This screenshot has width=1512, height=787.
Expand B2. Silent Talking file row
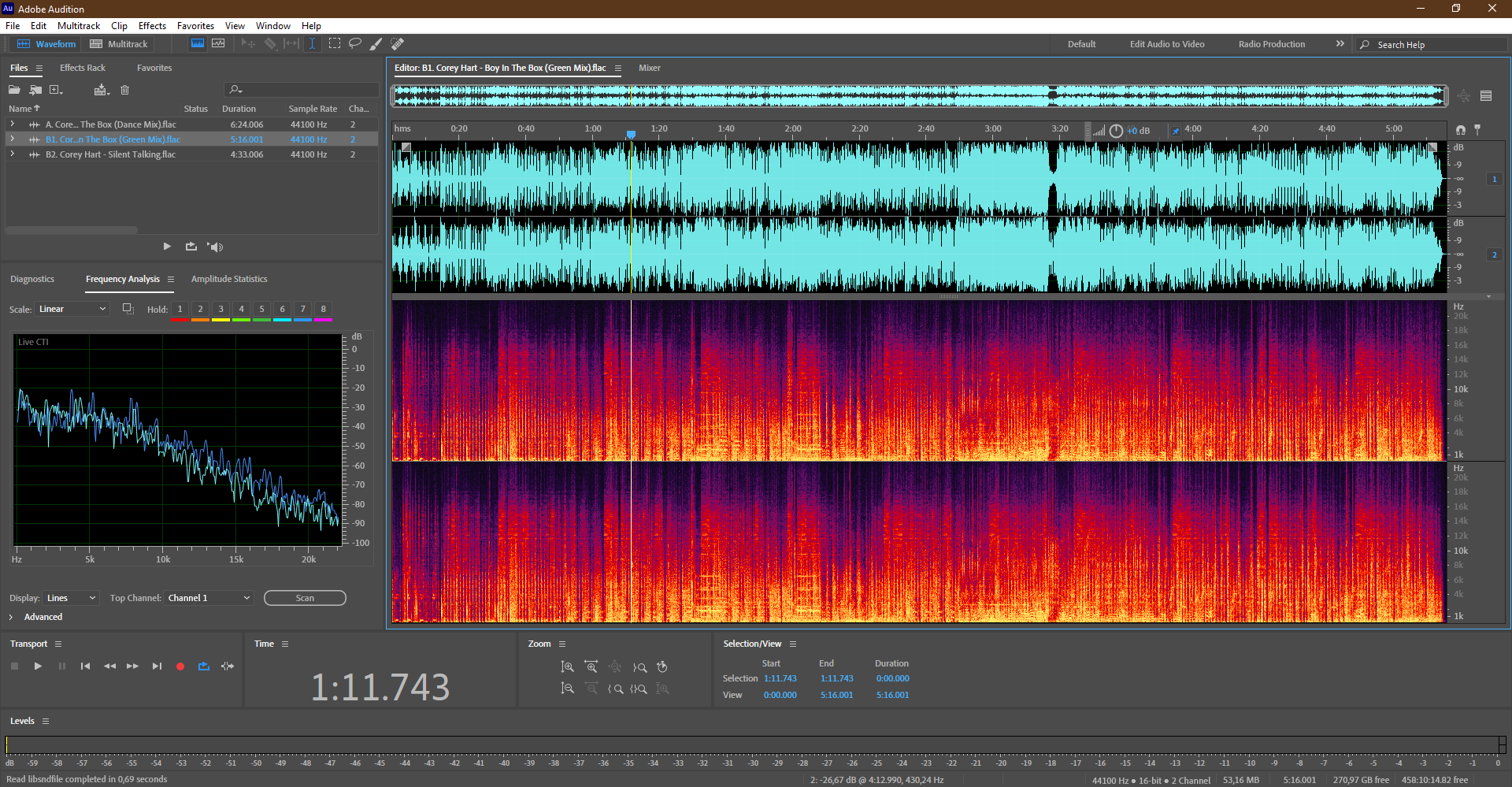(x=12, y=154)
